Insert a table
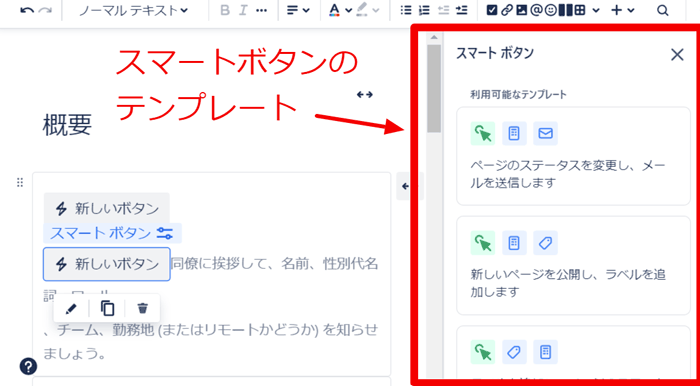This screenshot has height=386, width=700. coord(579,11)
